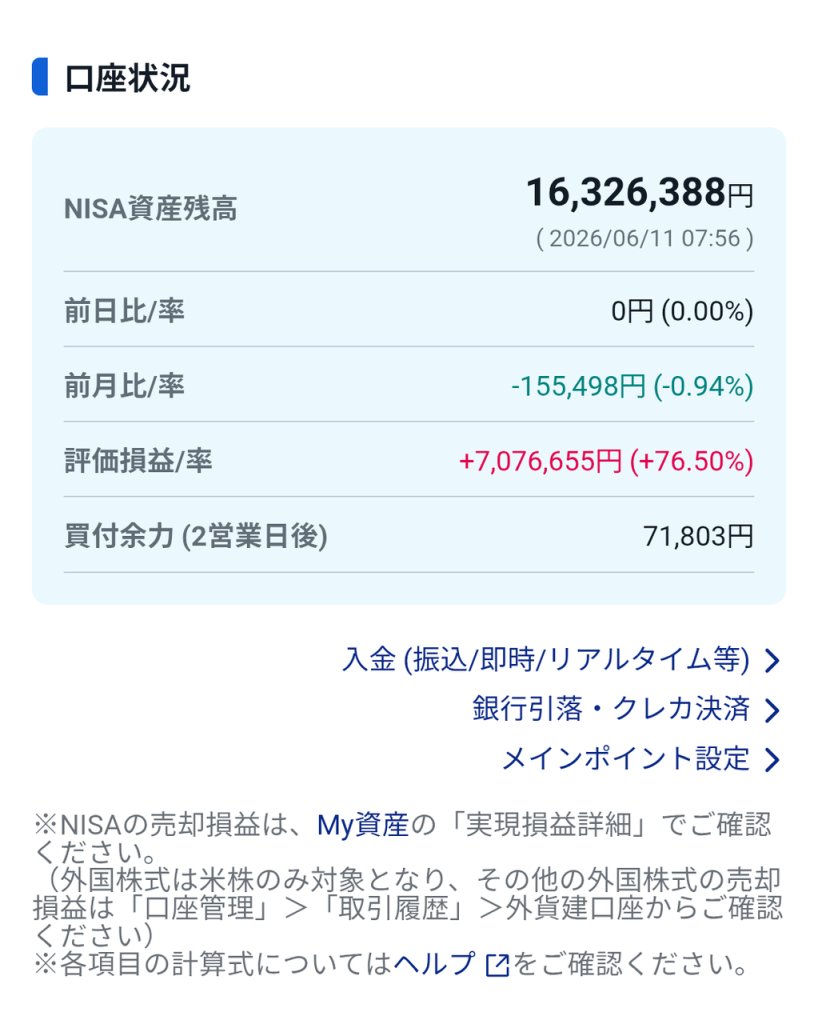Click the 口座状況 section heading
The image size is (818, 1024).
click(x=127, y=78)
